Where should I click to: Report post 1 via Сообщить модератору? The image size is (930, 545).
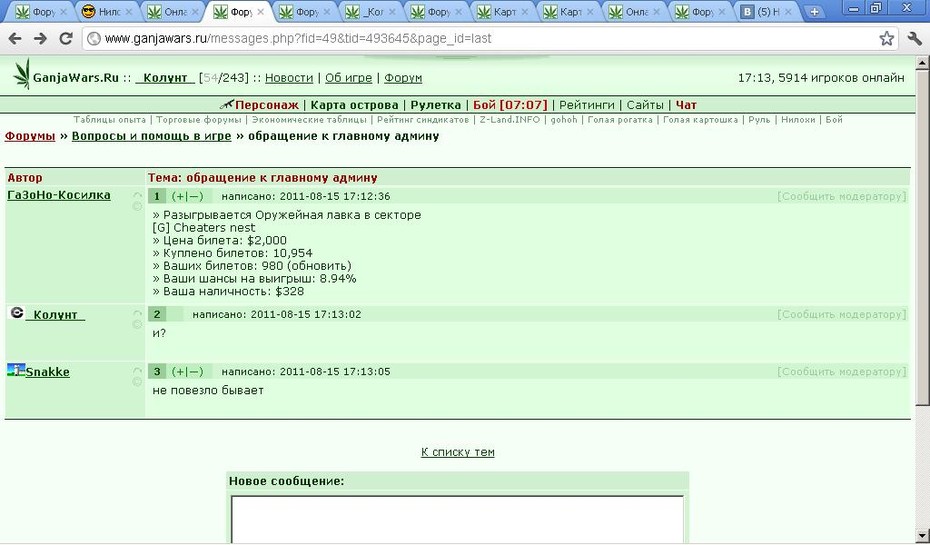point(842,196)
